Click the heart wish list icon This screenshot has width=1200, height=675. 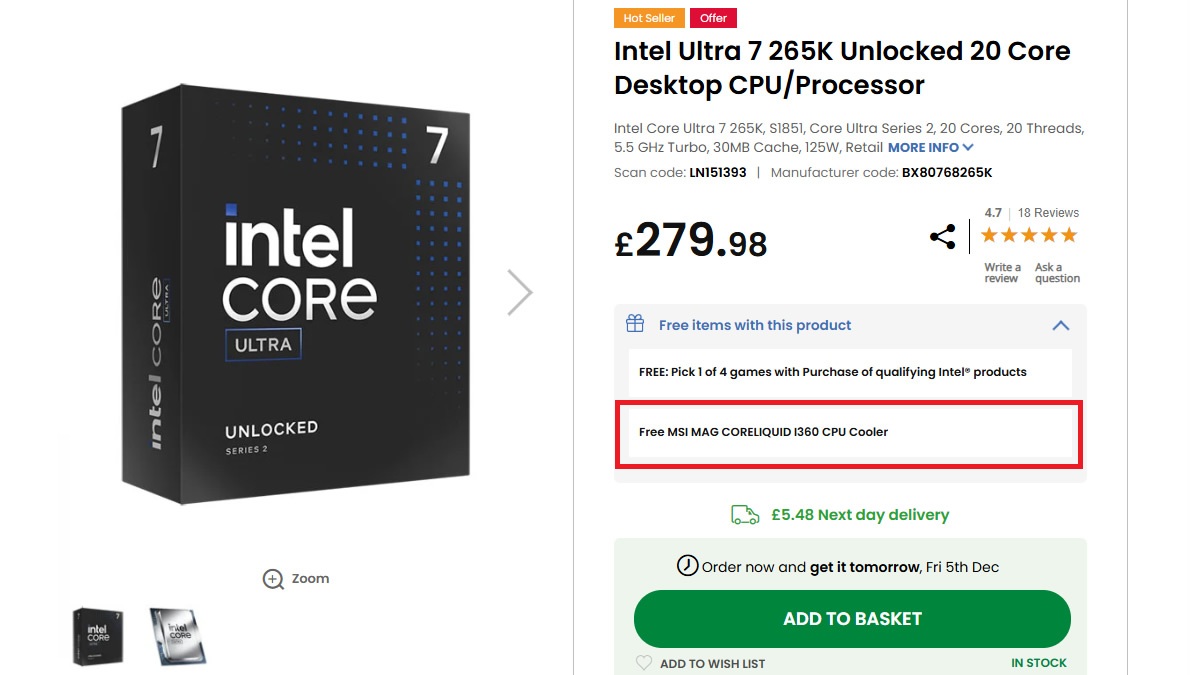tap(644, 663)
